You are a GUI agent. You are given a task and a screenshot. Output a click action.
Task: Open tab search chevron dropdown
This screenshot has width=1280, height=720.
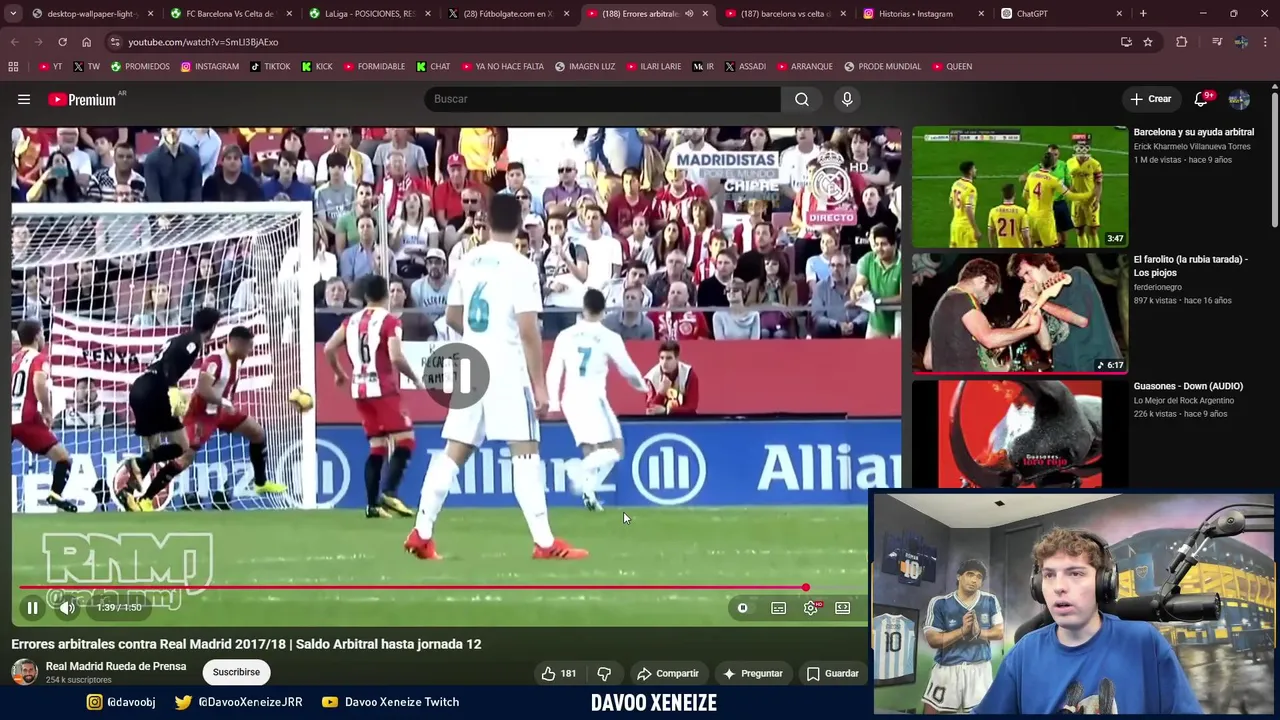coord(14,14)
